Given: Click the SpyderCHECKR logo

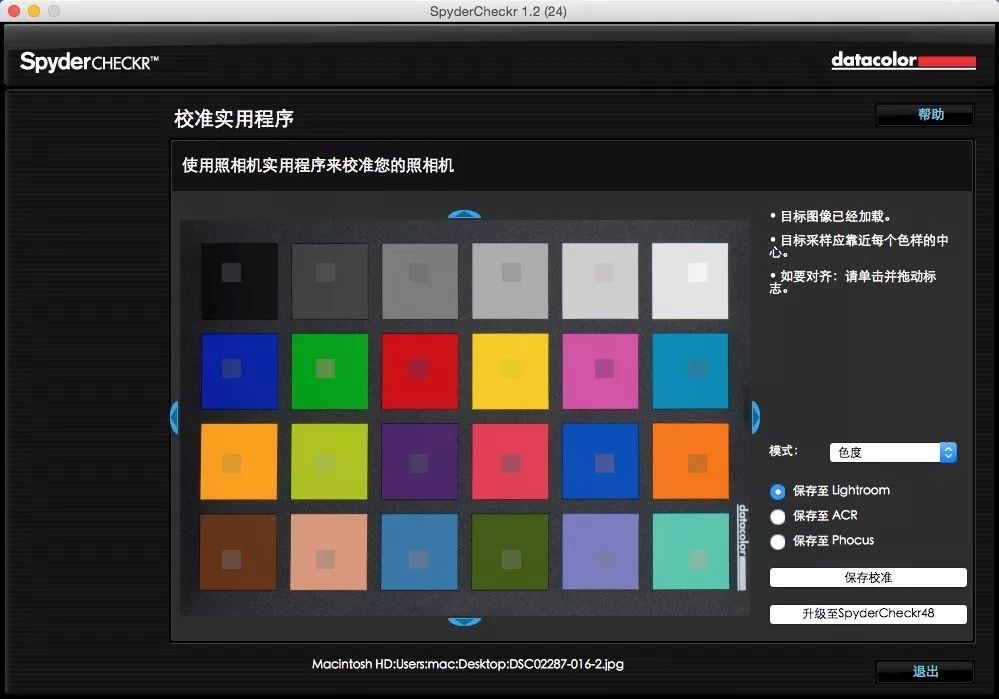Looking at the screenshot, I should pyautogui.click(x=89, y=62).
